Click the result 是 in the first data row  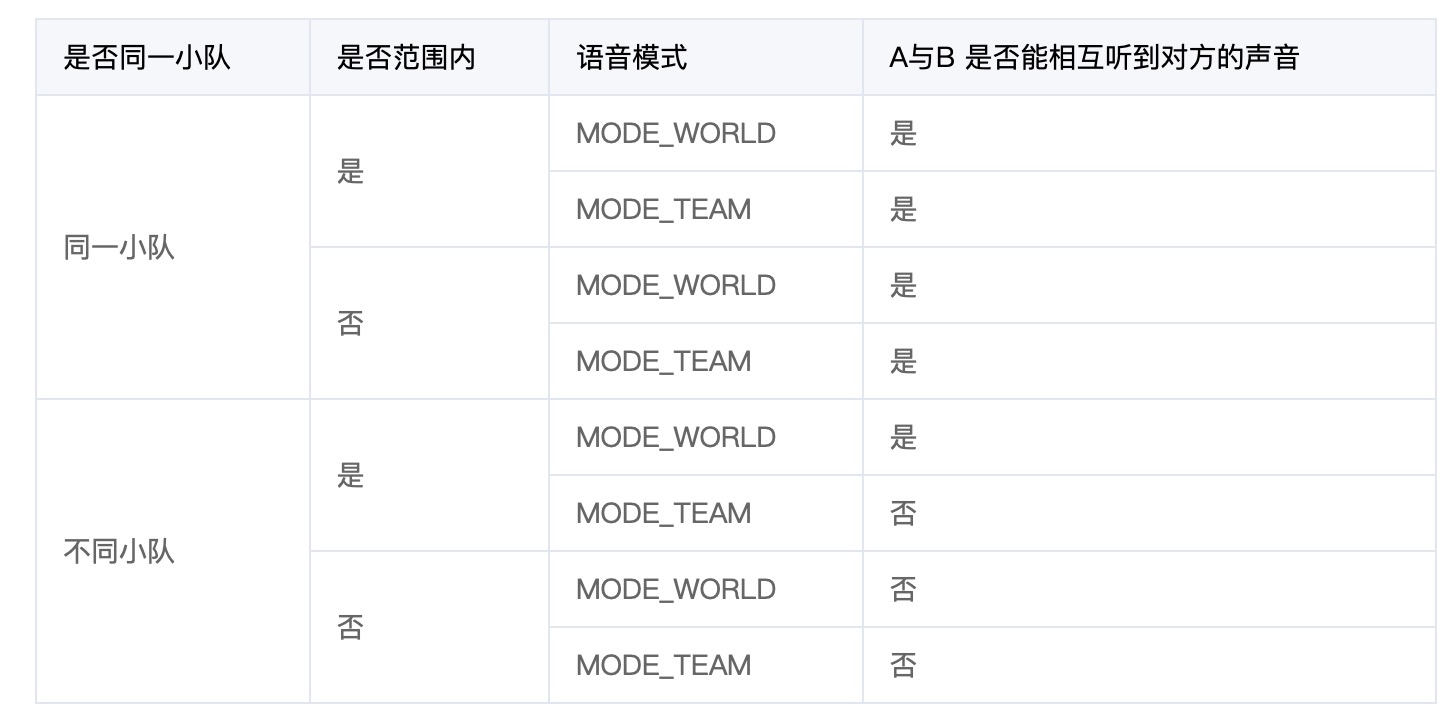[903, 133]
